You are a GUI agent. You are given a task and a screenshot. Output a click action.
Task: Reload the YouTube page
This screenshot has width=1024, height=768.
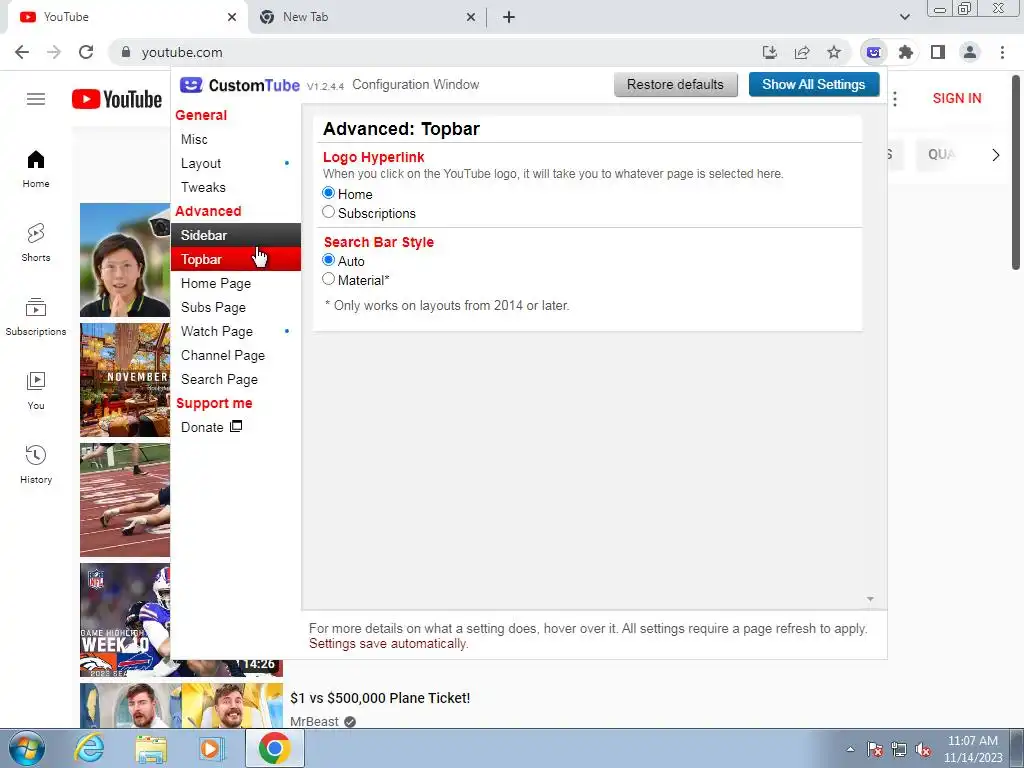click(x=86, y=52)
